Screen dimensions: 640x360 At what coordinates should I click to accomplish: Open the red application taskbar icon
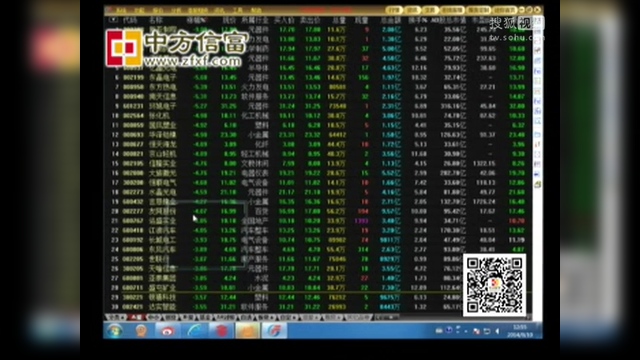[x=221, y=330]
